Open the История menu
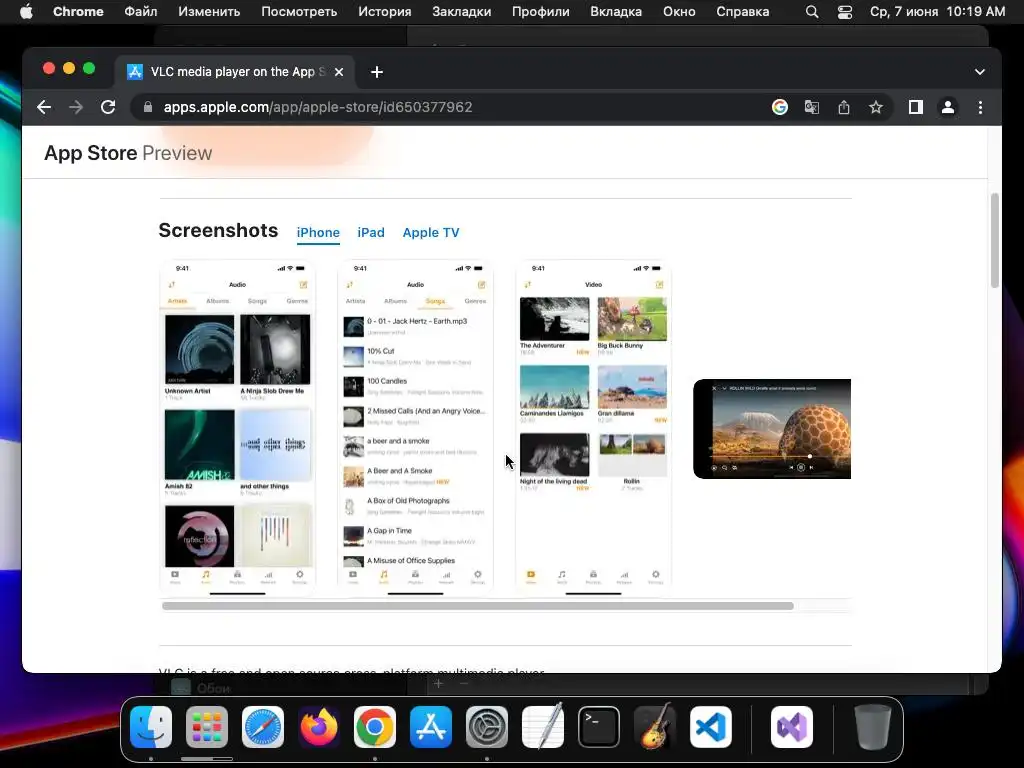This screenshot has height=768, width=1024. 385,12
